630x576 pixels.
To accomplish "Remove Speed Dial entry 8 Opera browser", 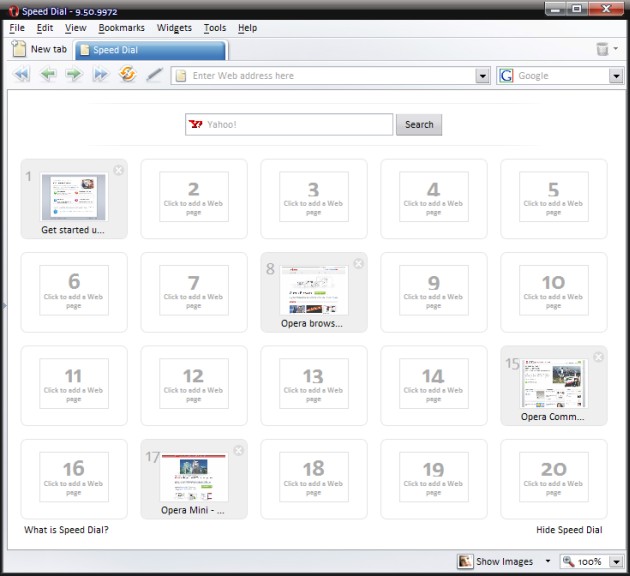I will click(x=358, y=263).
